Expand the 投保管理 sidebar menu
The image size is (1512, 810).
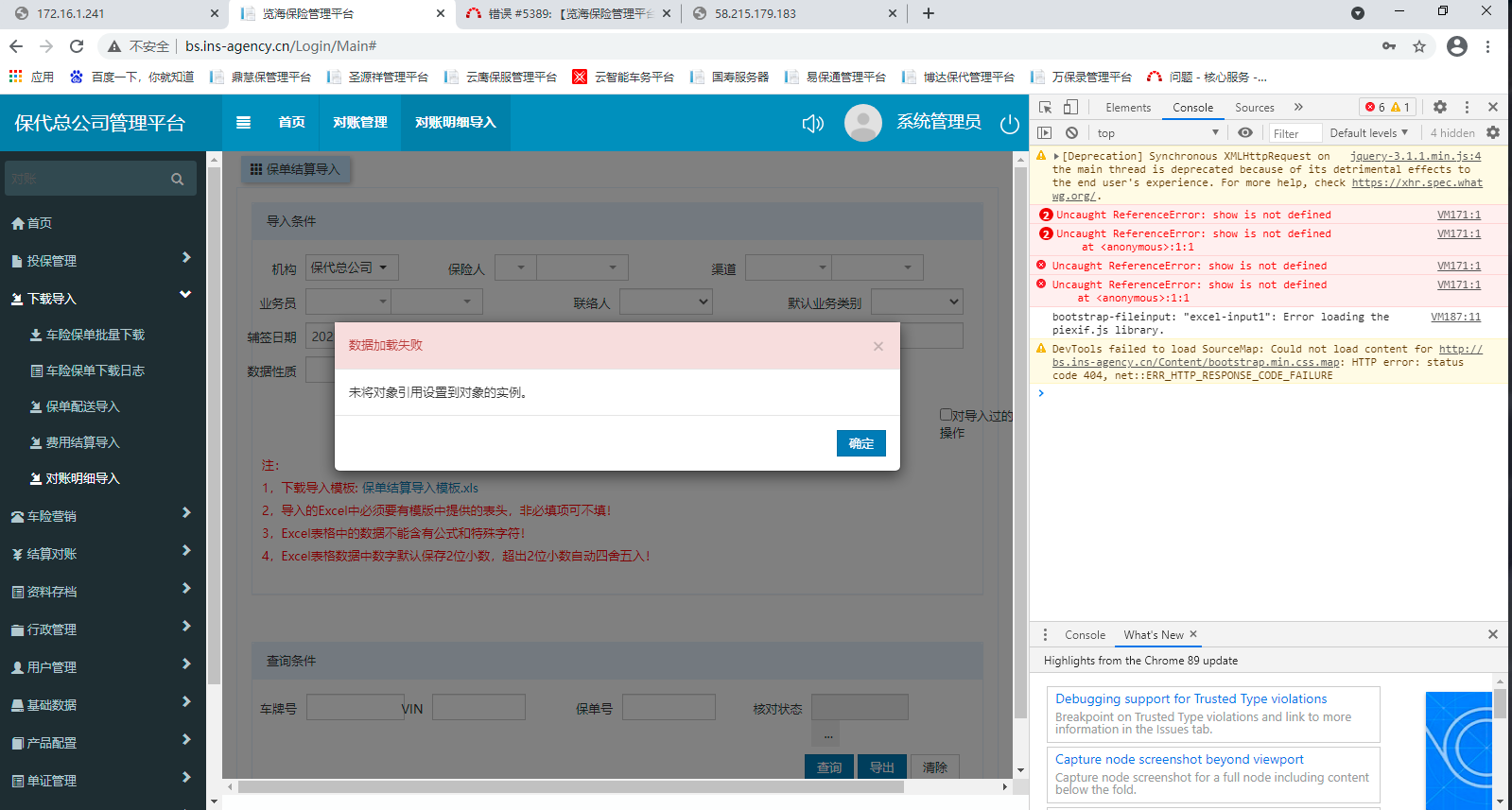click(102, 260)
